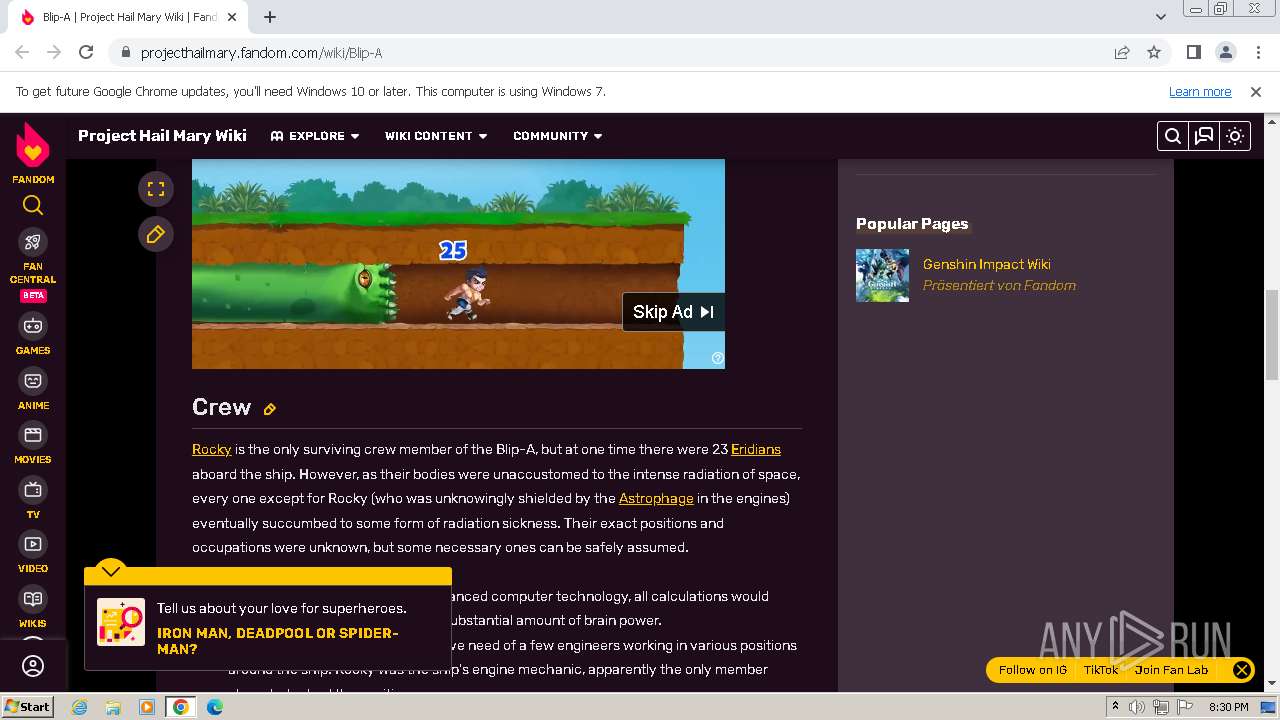Close the Follow on IG banner

1241,670
